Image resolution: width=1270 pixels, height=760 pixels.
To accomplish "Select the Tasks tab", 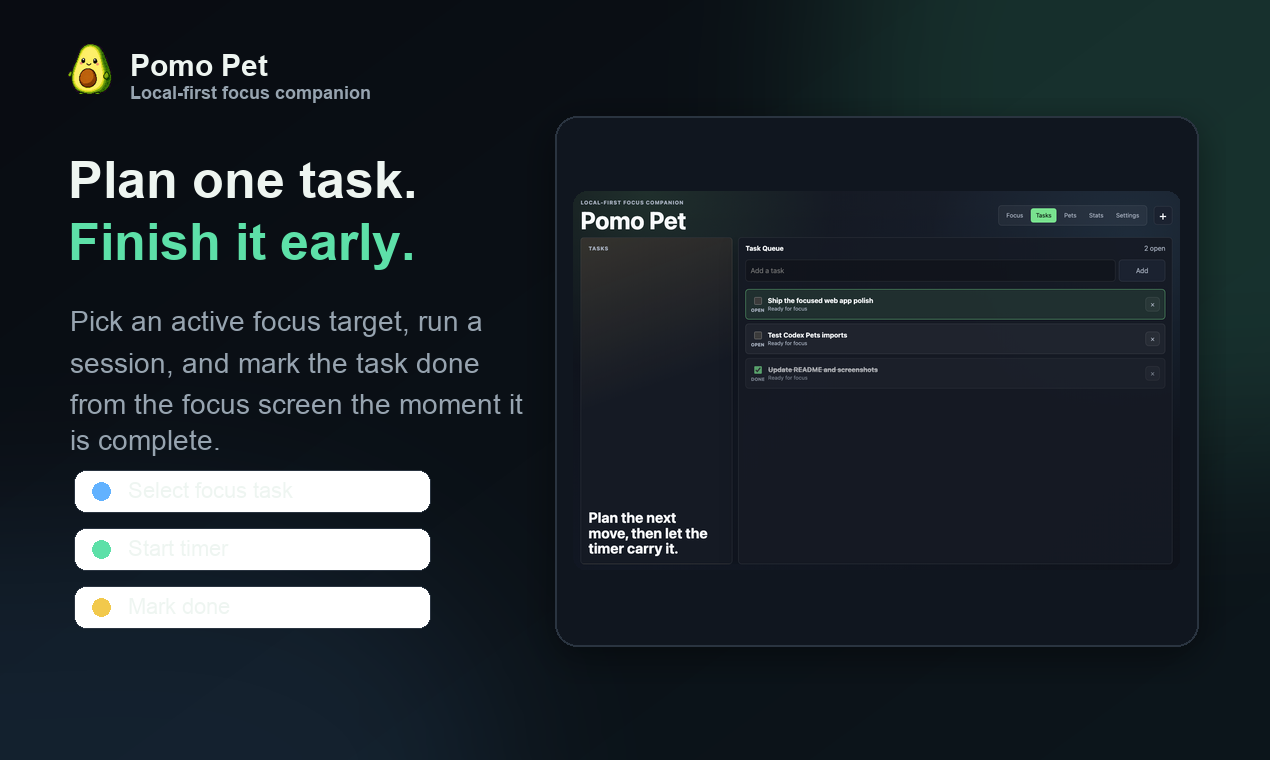I will pos(1043,215).
